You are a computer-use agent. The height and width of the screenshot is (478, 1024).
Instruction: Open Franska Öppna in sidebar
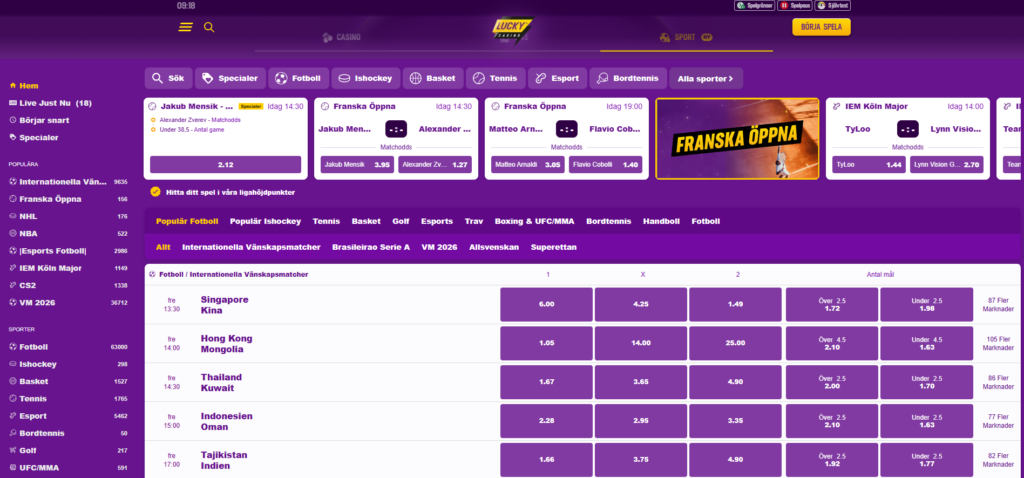click(x=68, y=199)
